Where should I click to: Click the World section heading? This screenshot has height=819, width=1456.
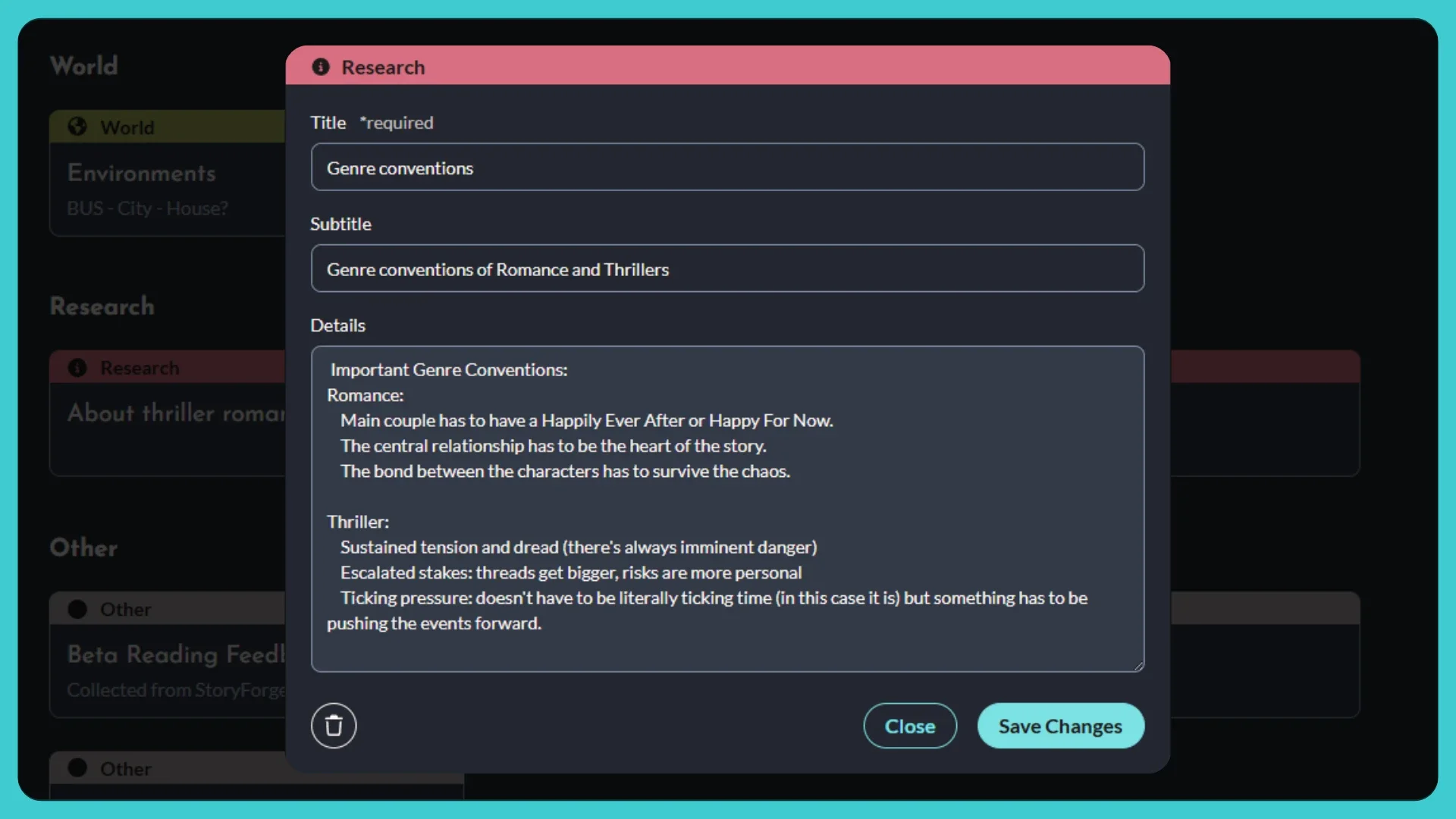[84, 66]
